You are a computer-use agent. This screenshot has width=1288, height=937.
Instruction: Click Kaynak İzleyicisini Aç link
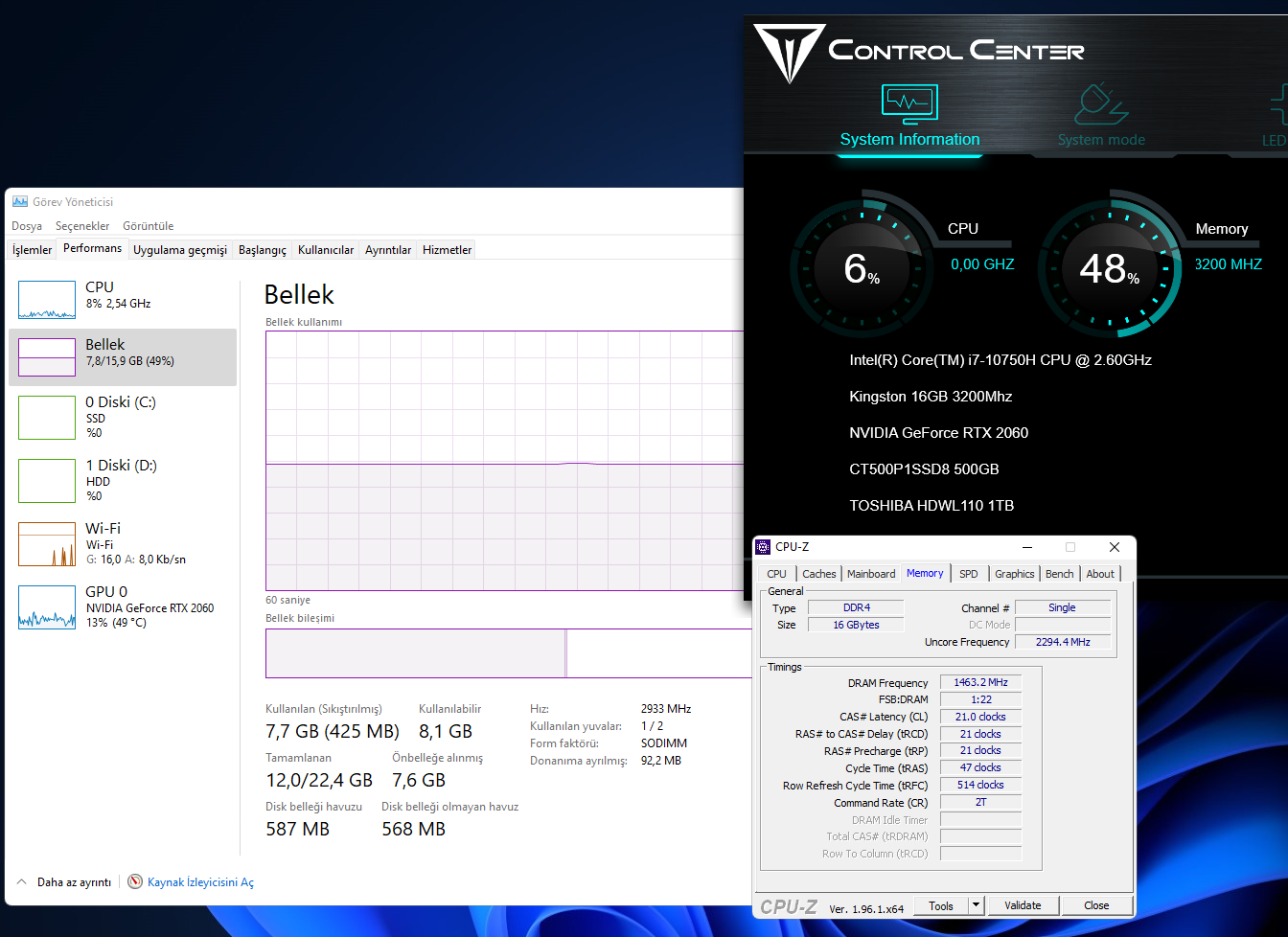(200, 882)
